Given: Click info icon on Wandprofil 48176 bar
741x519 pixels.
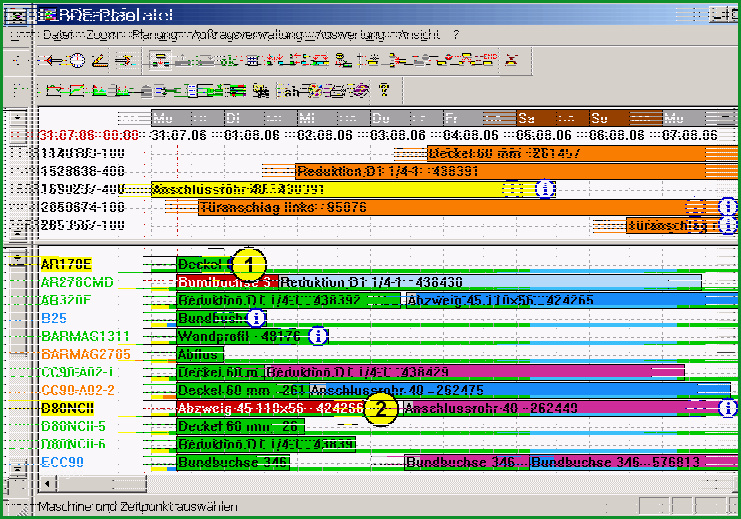Looking at the screenshot, I should click(x=318, y=336).
